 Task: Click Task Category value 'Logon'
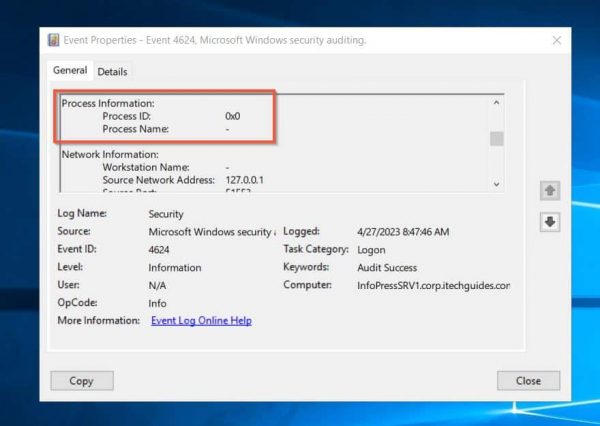point(371,250)
